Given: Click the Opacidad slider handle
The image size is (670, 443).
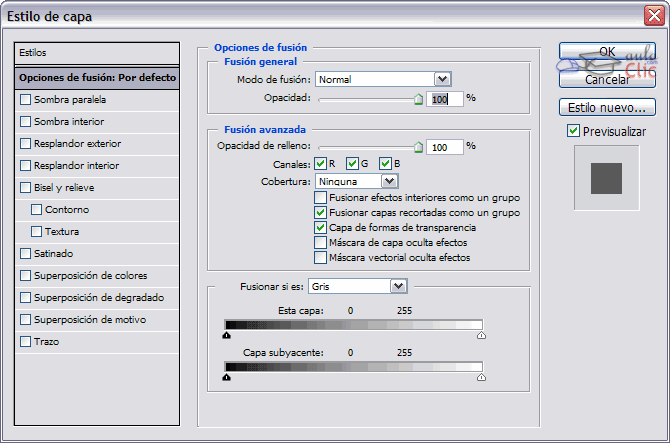Looking at the screenshot, I should click(419, 99).
